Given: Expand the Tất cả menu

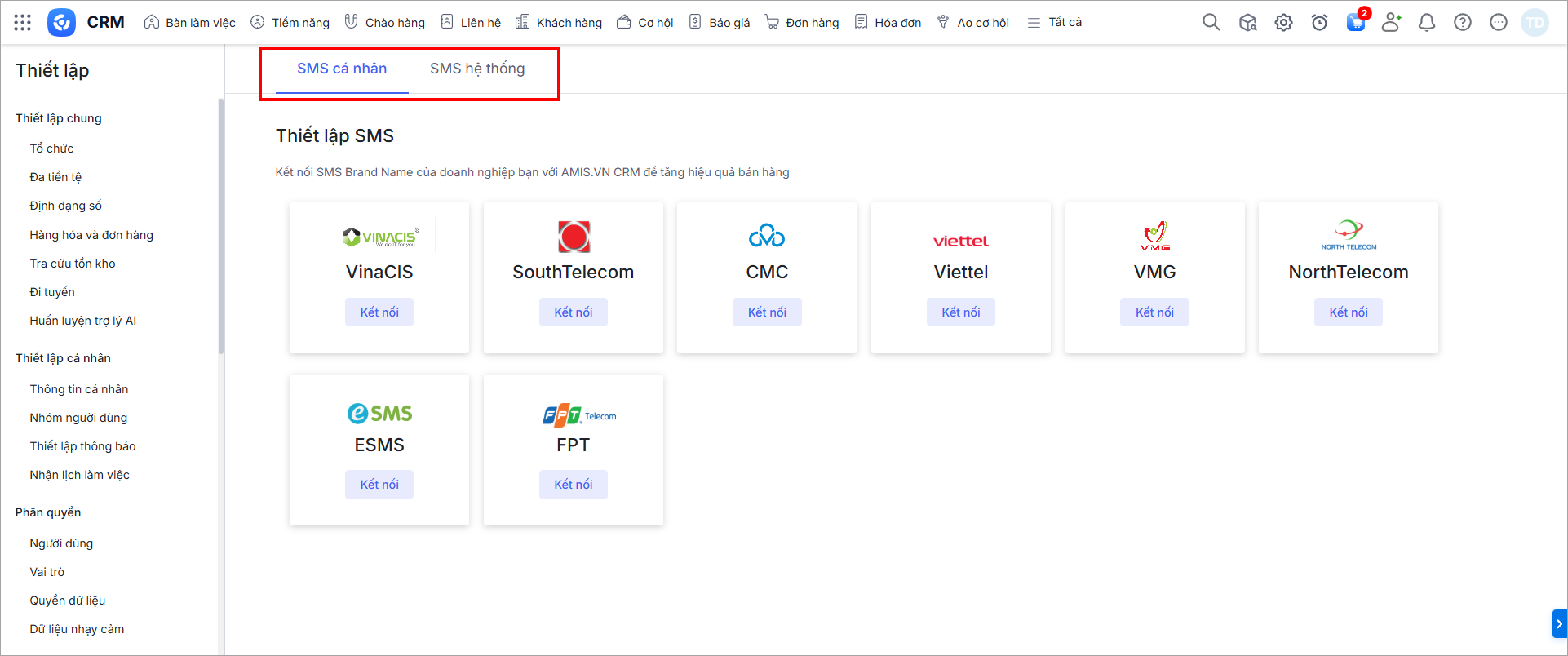Looking at the screenshot, I should [1055, 22].
